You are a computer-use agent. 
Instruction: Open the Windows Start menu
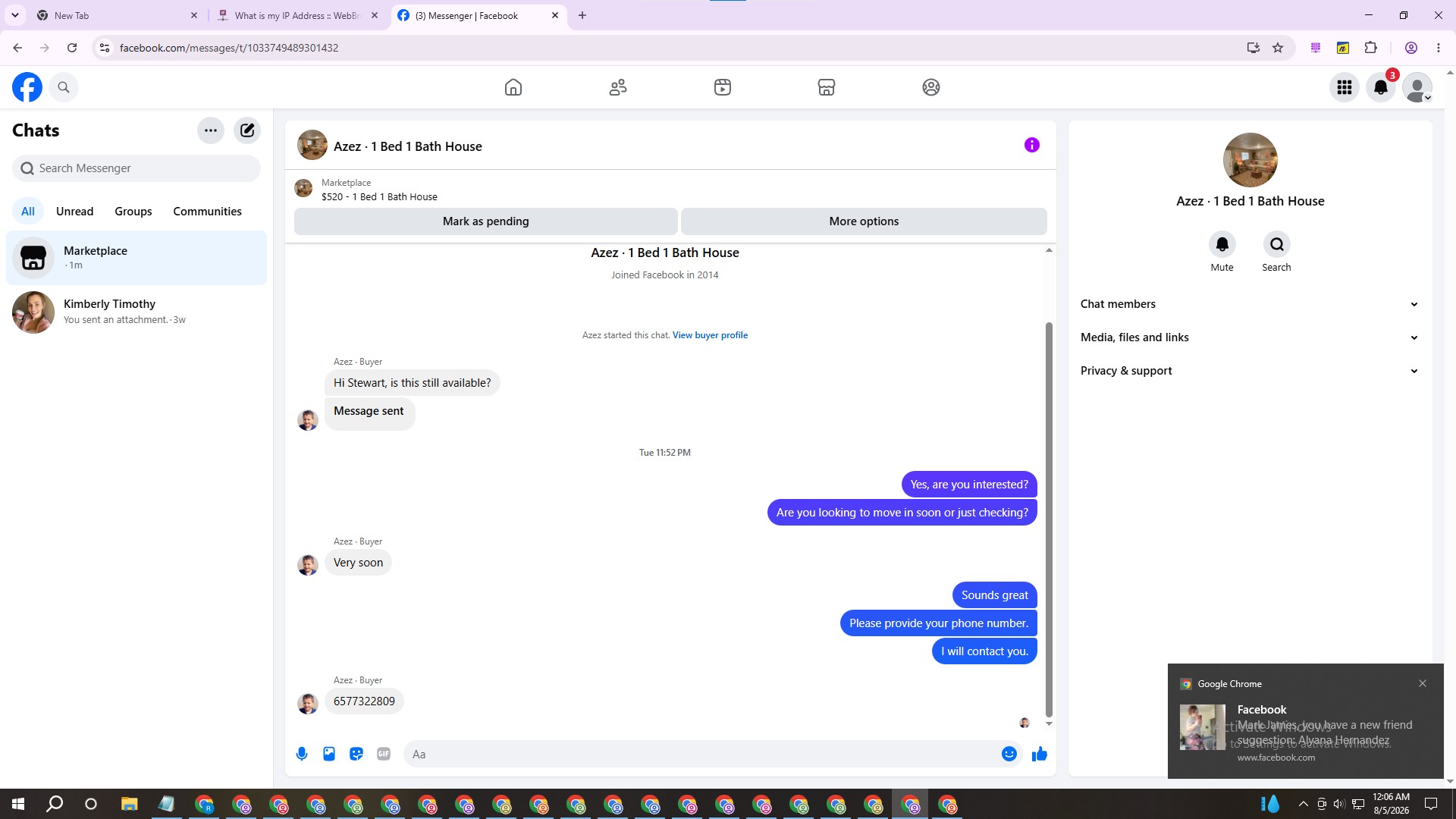tap(18, 804)
